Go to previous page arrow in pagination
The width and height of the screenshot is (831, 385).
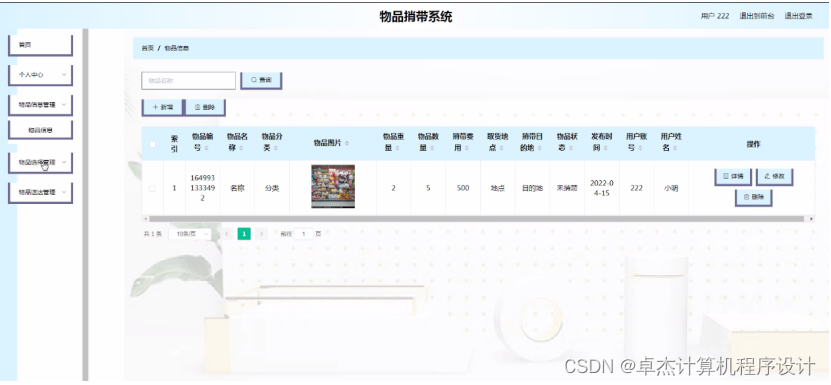pos(227,233)
